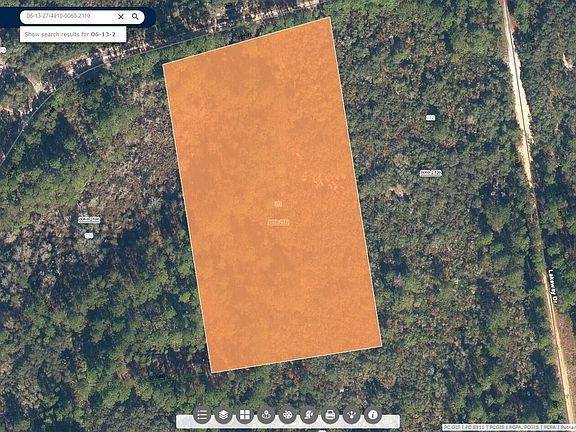Viewport: 576px width, 432px height.
Task: Click the parcel label inside orange lot
Action: (x=278, y=222)
